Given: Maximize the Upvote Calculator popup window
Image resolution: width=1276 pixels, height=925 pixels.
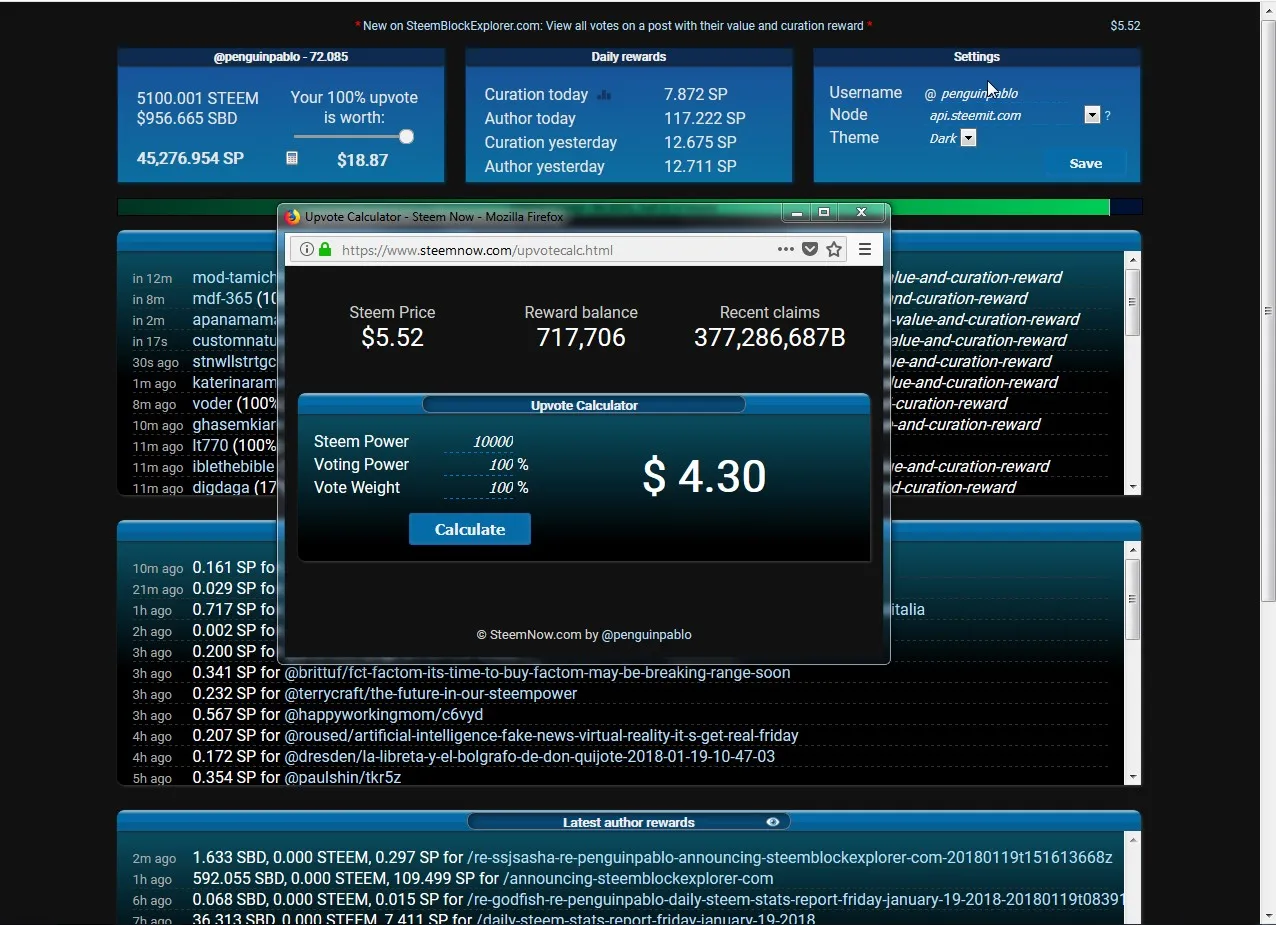Looking at the screenshot, I should 825,213.
